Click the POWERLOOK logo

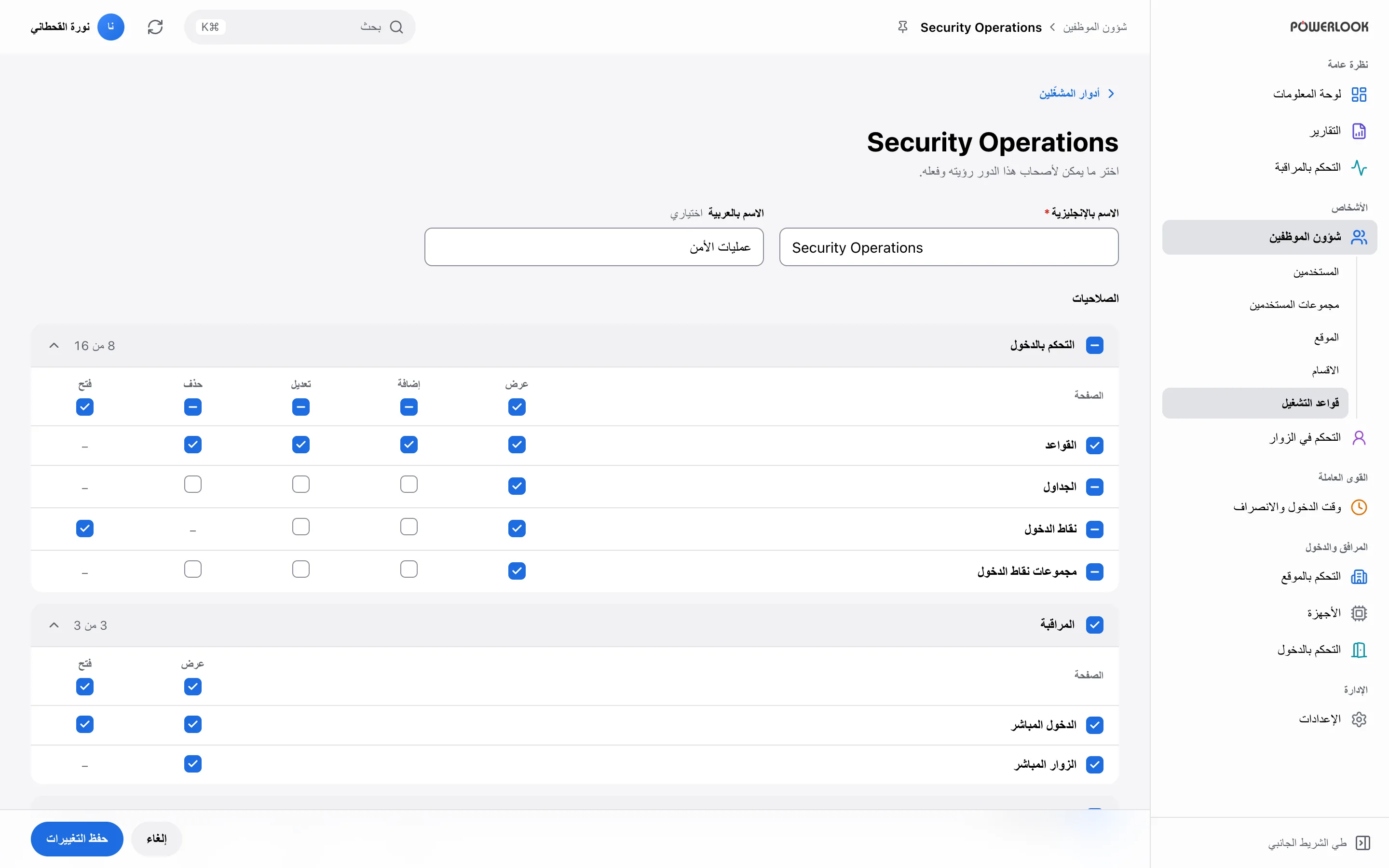pyautogui.click(x=1329, y=27)
